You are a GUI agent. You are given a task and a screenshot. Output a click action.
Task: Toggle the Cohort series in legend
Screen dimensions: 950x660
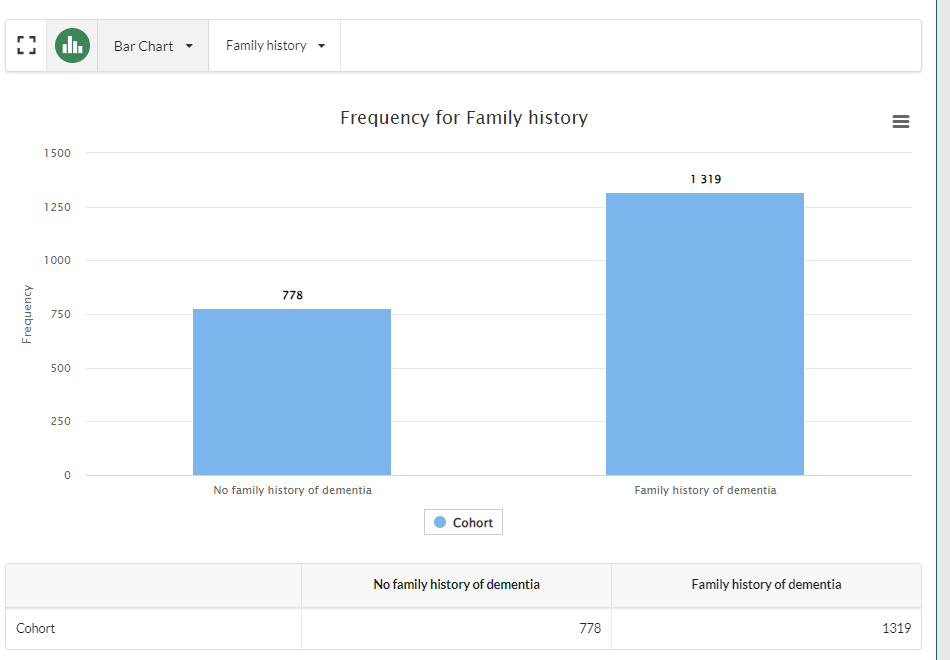point(472,522)
